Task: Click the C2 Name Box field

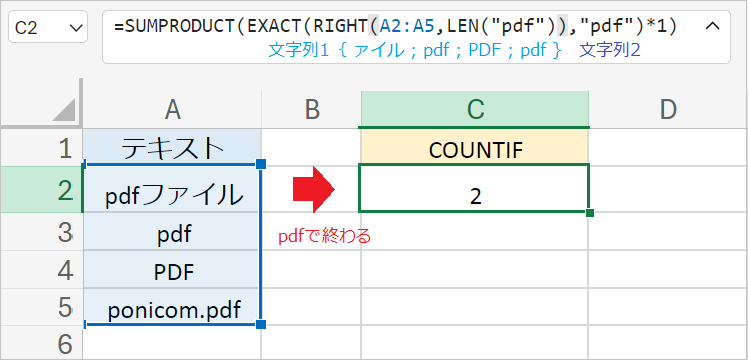Action: (48, 27)
